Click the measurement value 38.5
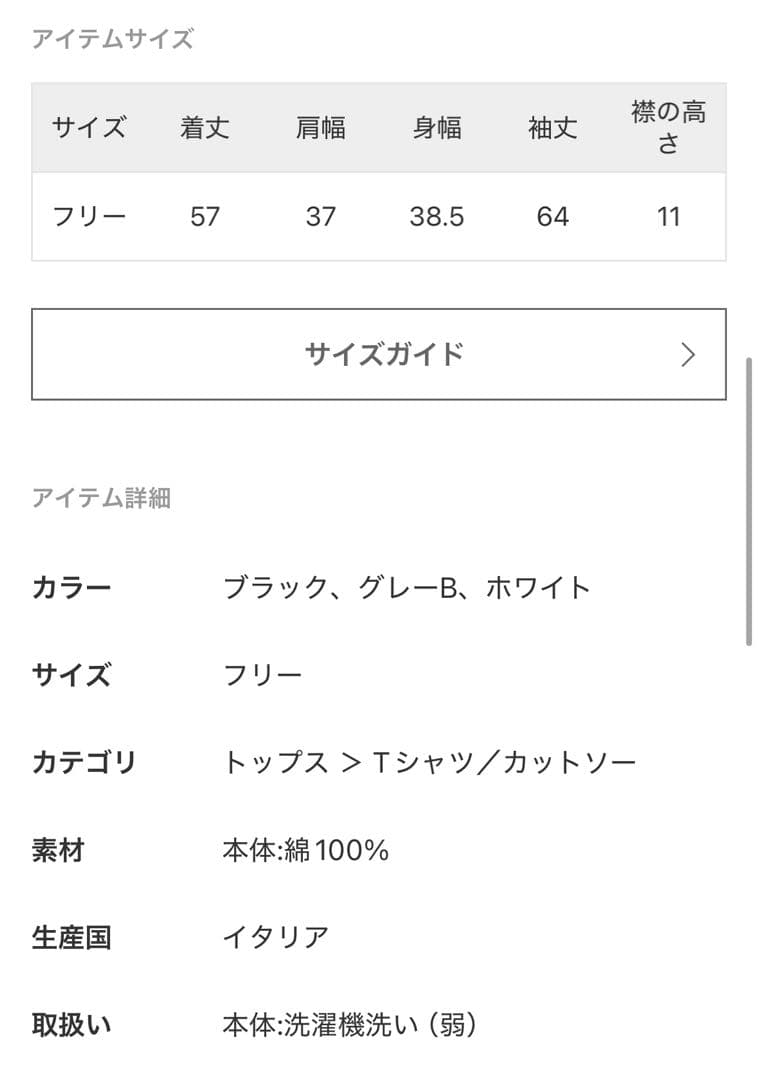758x1080 pixels. click(x=438, y=216)
